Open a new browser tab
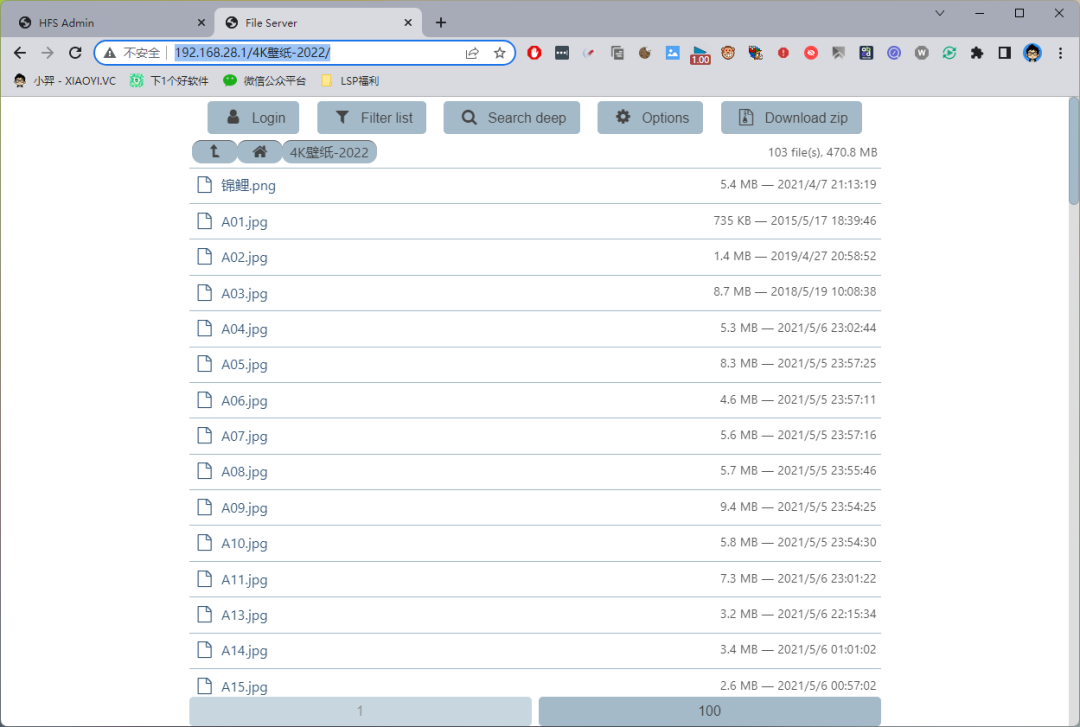The image size is (1080, 727). [441, 23]
